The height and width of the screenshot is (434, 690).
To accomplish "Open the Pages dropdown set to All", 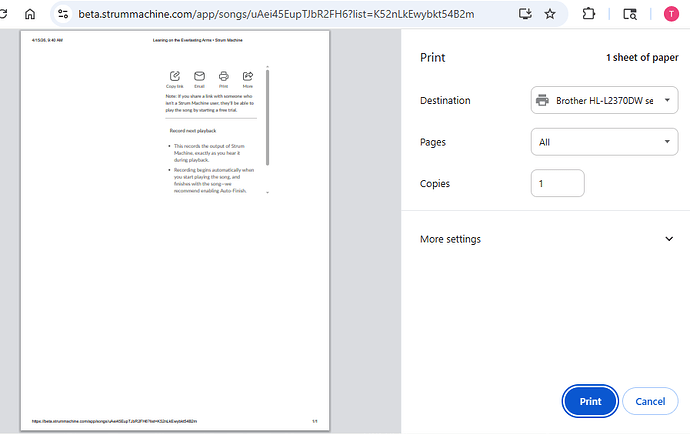I will point(604,142).
